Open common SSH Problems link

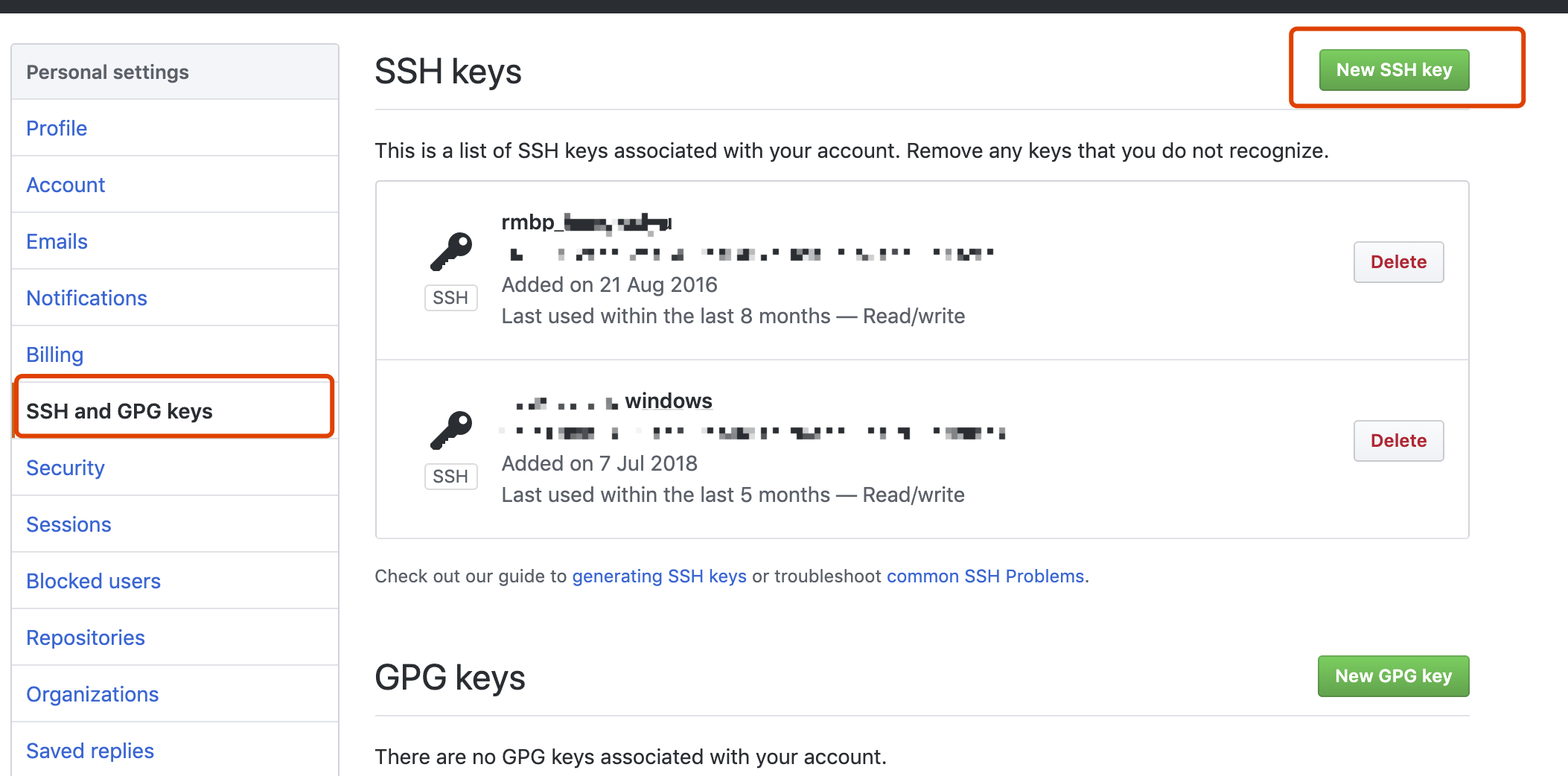click(985, 576)
